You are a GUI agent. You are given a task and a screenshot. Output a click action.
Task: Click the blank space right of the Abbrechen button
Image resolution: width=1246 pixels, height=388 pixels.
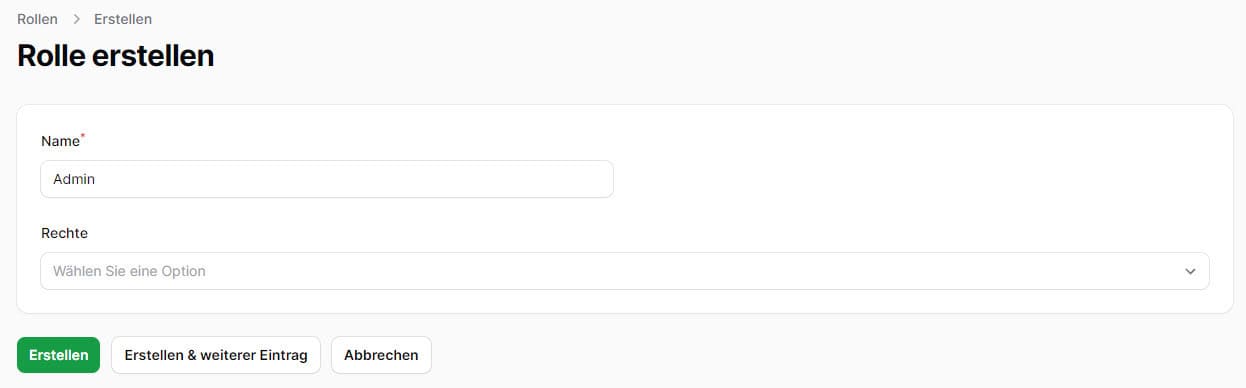tap(830, 355)
